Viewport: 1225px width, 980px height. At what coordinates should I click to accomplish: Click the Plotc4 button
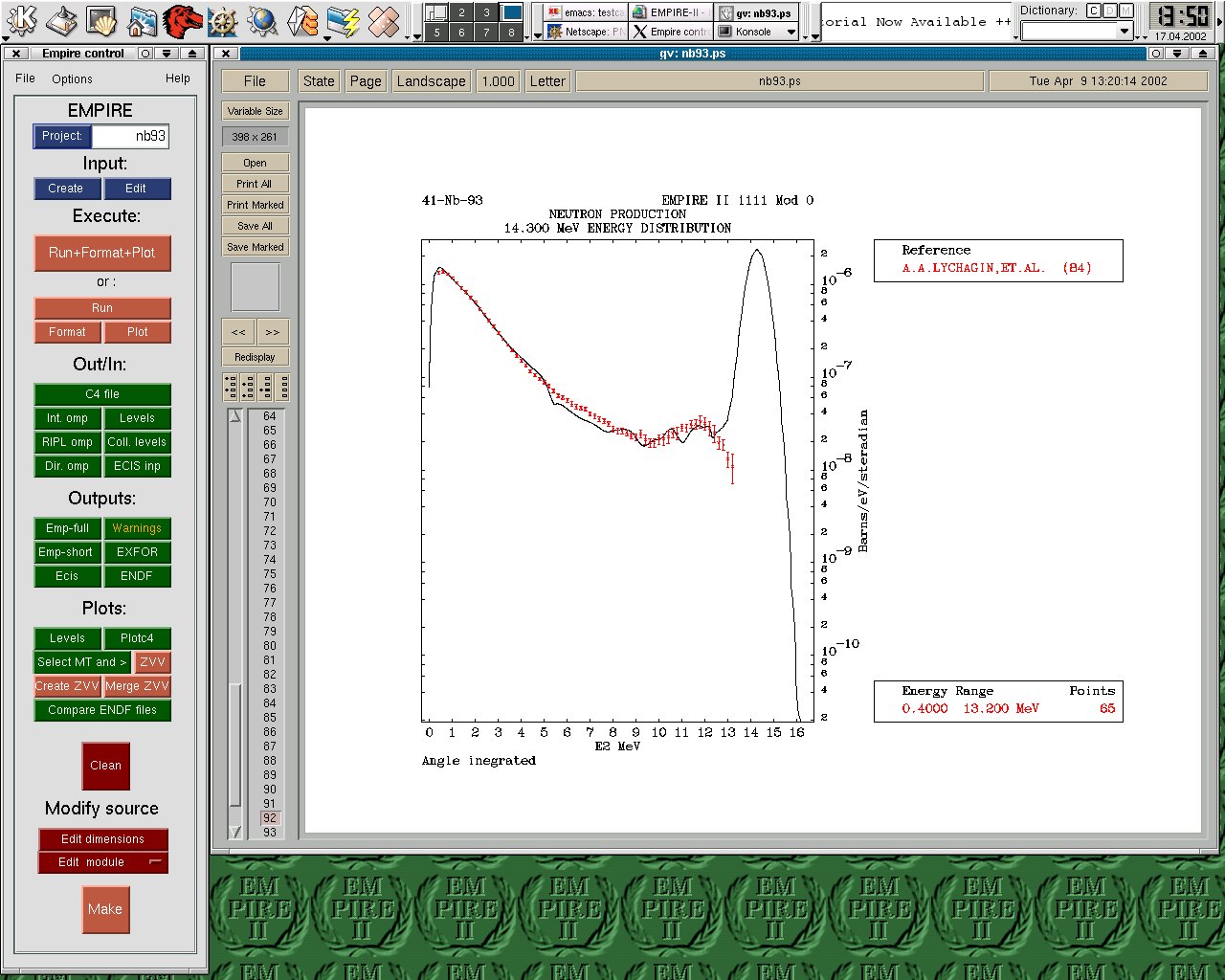(137, 638)
